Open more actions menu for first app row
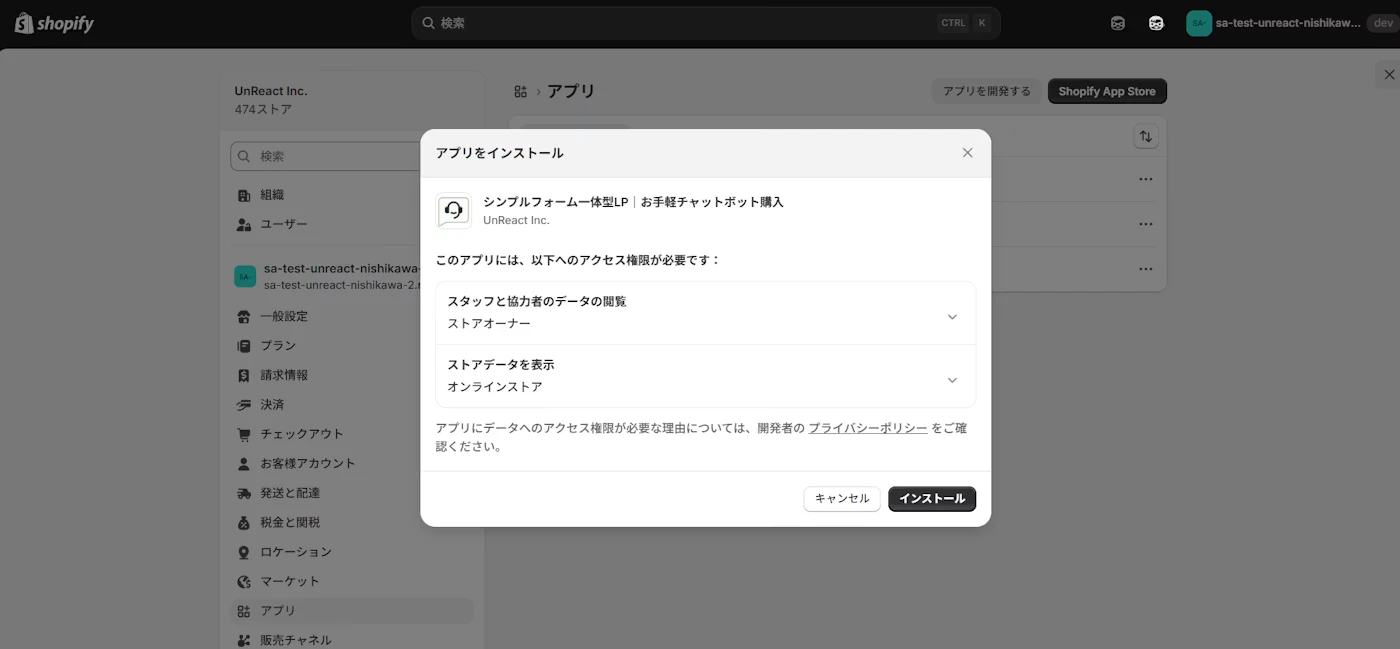 tap(1146, 180)
